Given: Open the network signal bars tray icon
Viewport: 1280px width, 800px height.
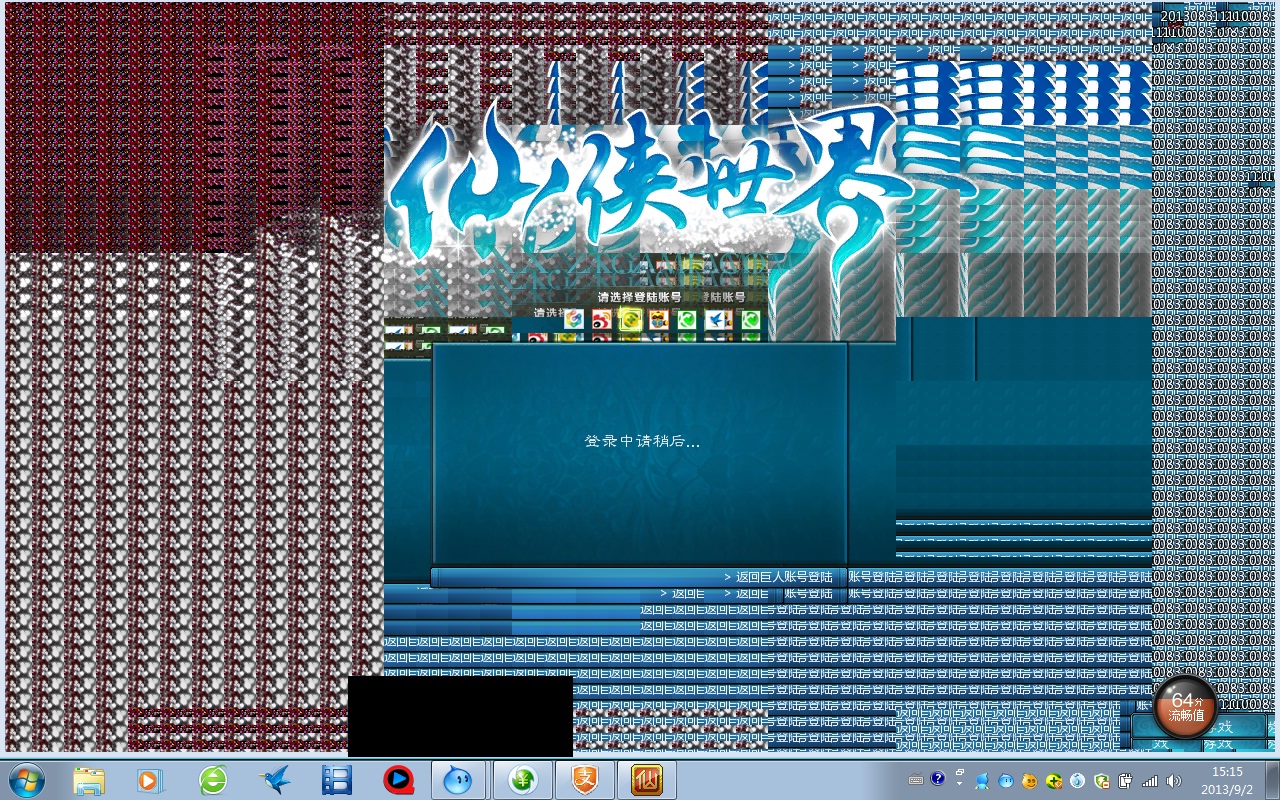Looking at the screenshot, I should click(1150, 781).
